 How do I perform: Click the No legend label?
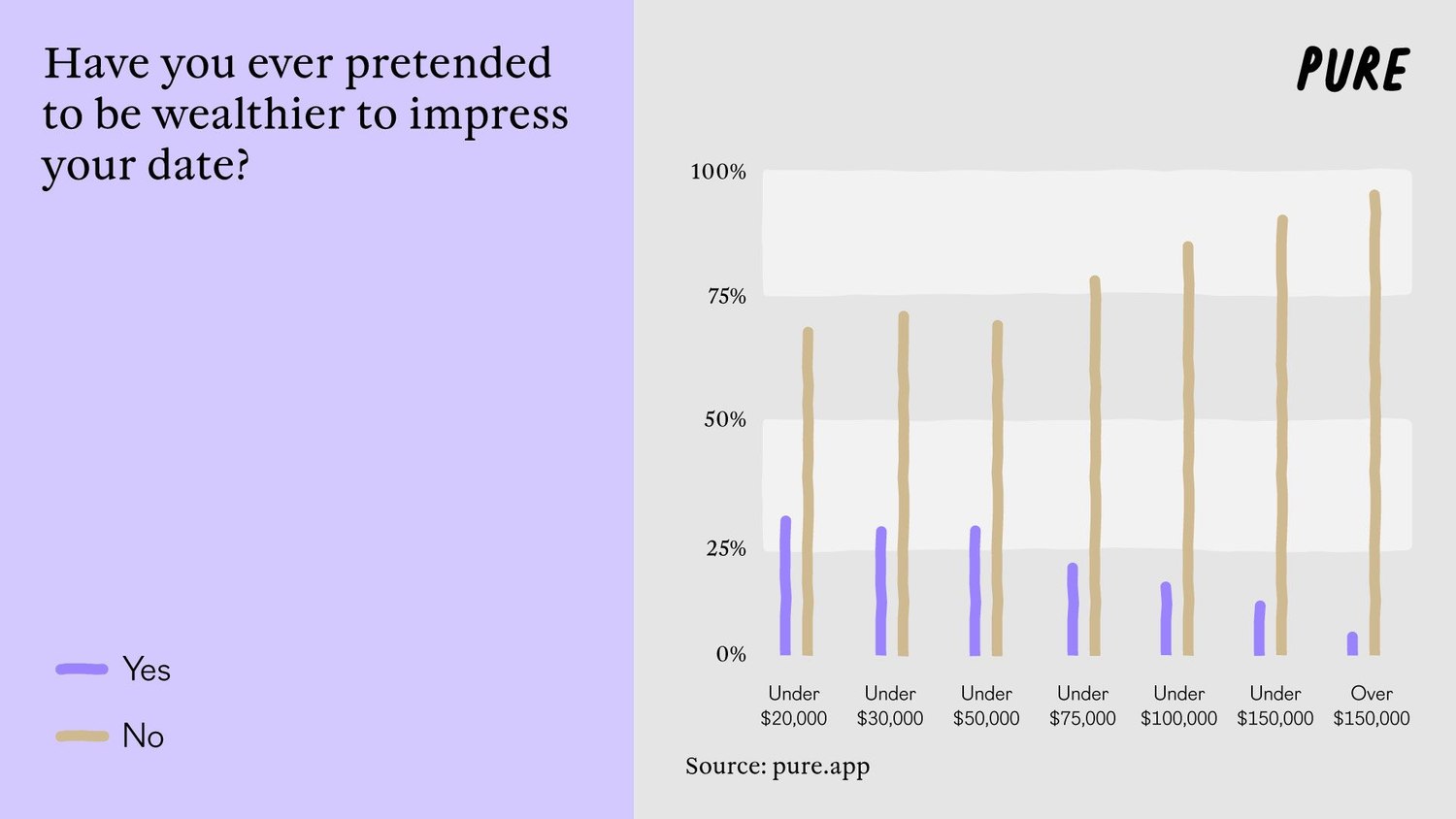pos(143,737)
